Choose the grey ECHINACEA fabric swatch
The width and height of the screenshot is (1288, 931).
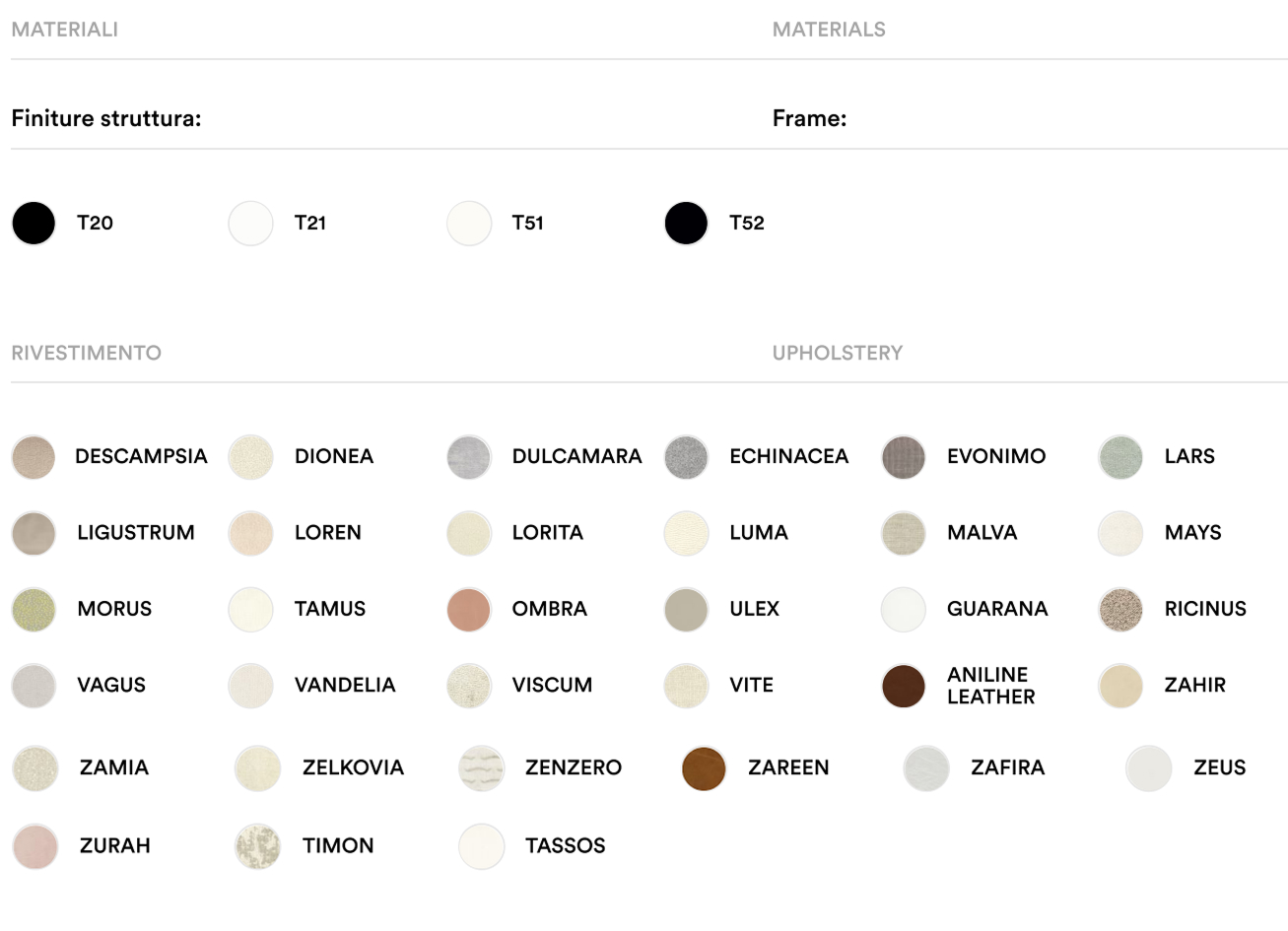point(686,457)
